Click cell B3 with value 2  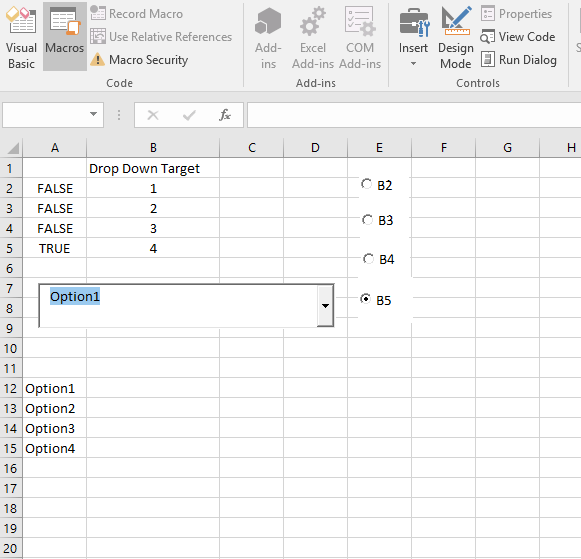click(153, 209)
